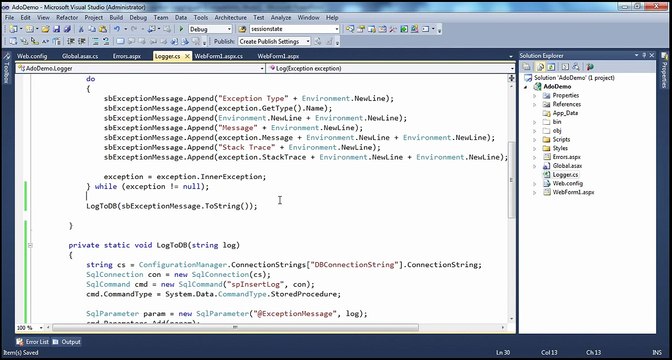Click the Open File folder icon
Image resolution: width=672 pixels, height=360 pixels.
point(45,29)
